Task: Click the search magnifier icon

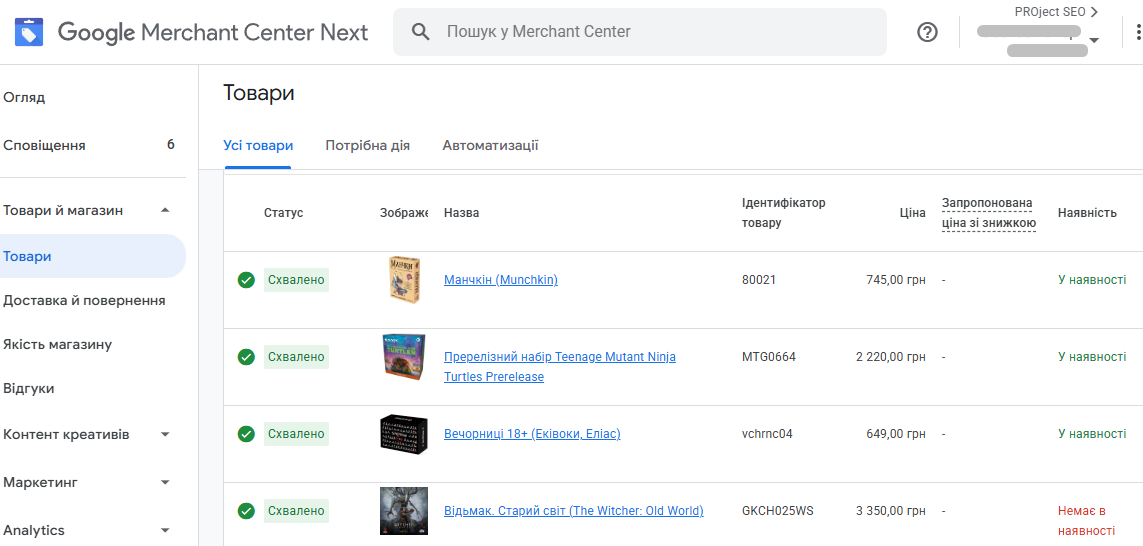Action: click(x=420, y=31)
